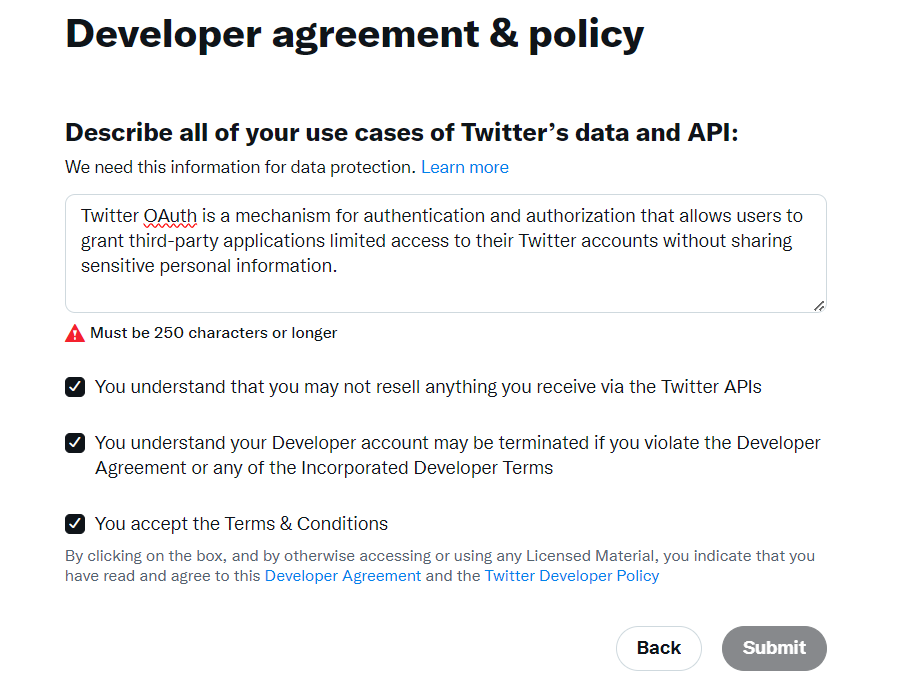Grab the text area resize handle
This screenshot has width=900, height=693.
(819, 306)
